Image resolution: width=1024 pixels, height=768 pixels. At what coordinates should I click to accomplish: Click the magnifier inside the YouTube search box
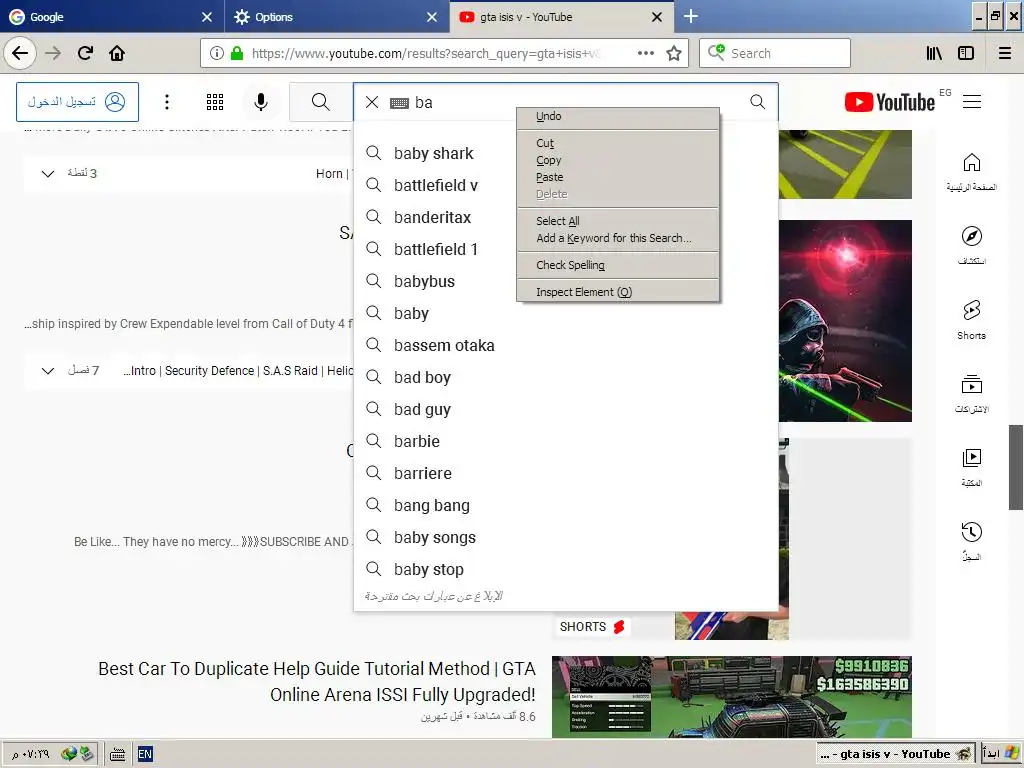pyautogui.click(x=758, y=102)
